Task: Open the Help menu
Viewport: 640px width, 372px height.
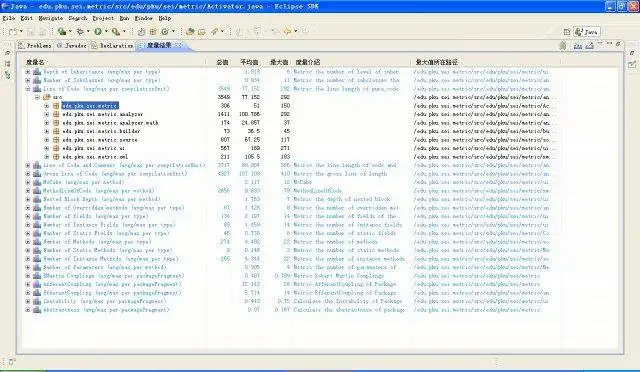Action: [164, 18]
